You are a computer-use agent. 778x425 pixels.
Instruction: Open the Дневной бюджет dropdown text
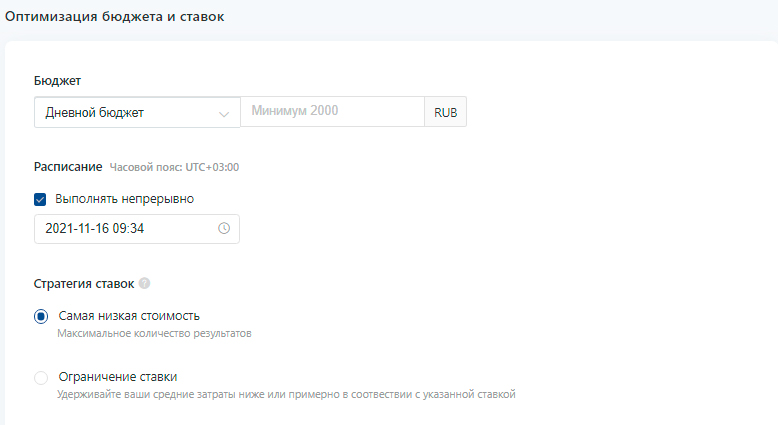(95, 113)
